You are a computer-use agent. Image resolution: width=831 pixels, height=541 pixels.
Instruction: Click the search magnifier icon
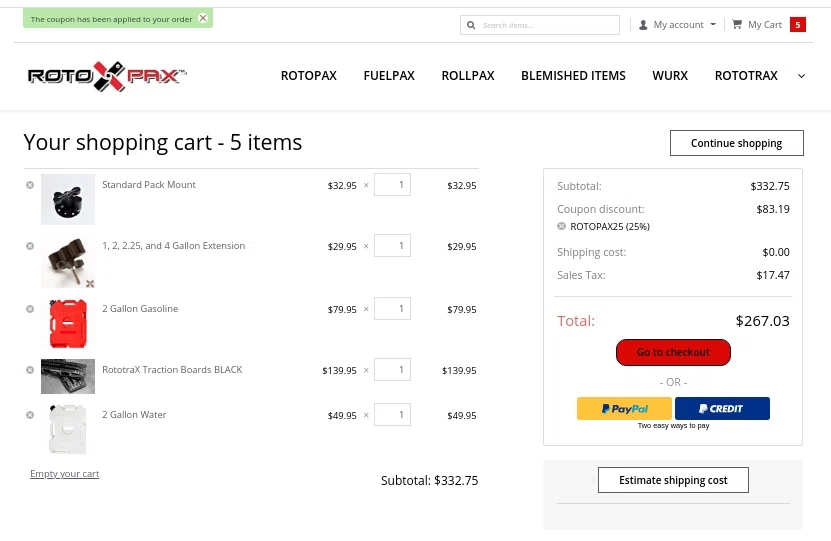tap(471, 25)
